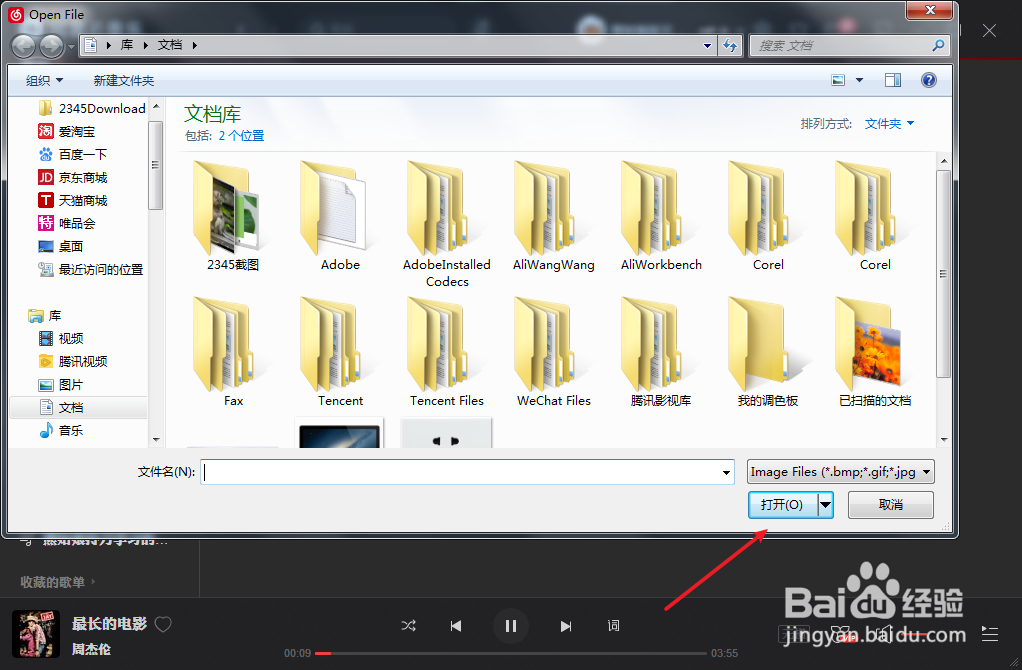Select the 腾讯影视库 folder
This screenshot has width=1022, height=670.
tap(661, 352)
